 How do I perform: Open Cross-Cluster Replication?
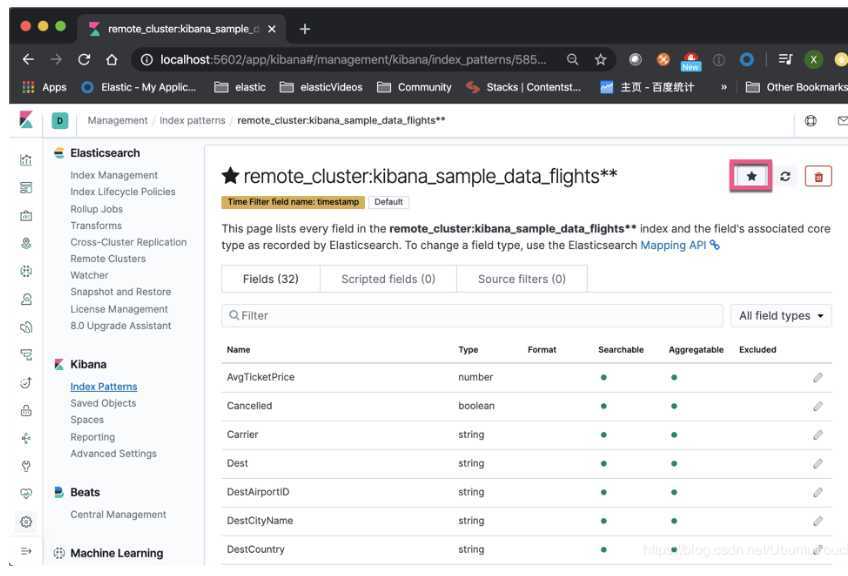128,242
